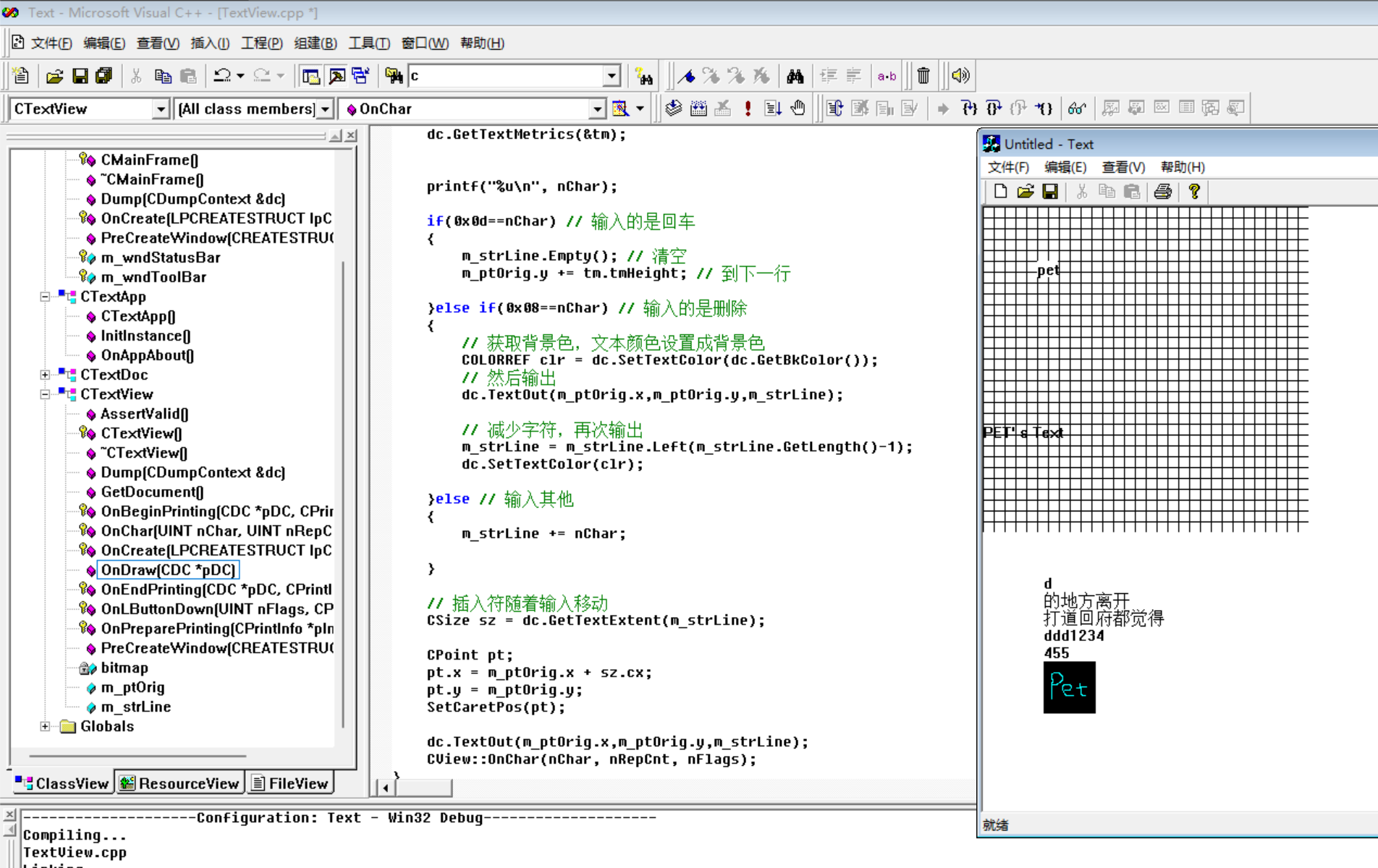The height and width of the screenshot is (868, 1378).
Task: Open the WizardBar actions dropdown arrow
Action: click(640, 109)
